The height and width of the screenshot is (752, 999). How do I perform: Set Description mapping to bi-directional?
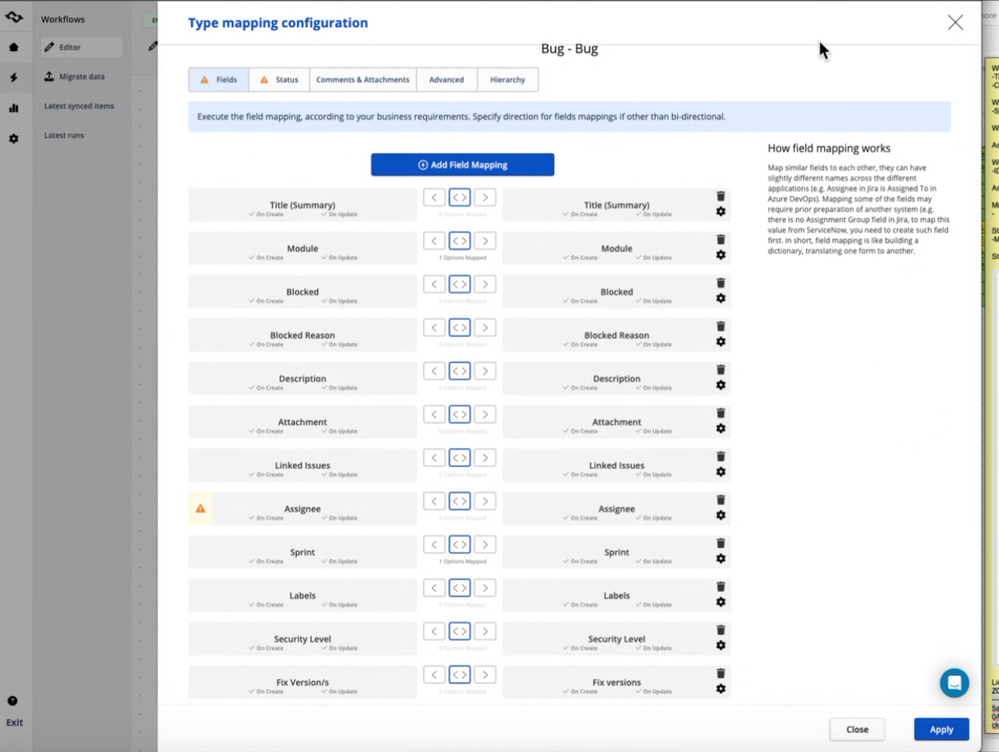459,371
